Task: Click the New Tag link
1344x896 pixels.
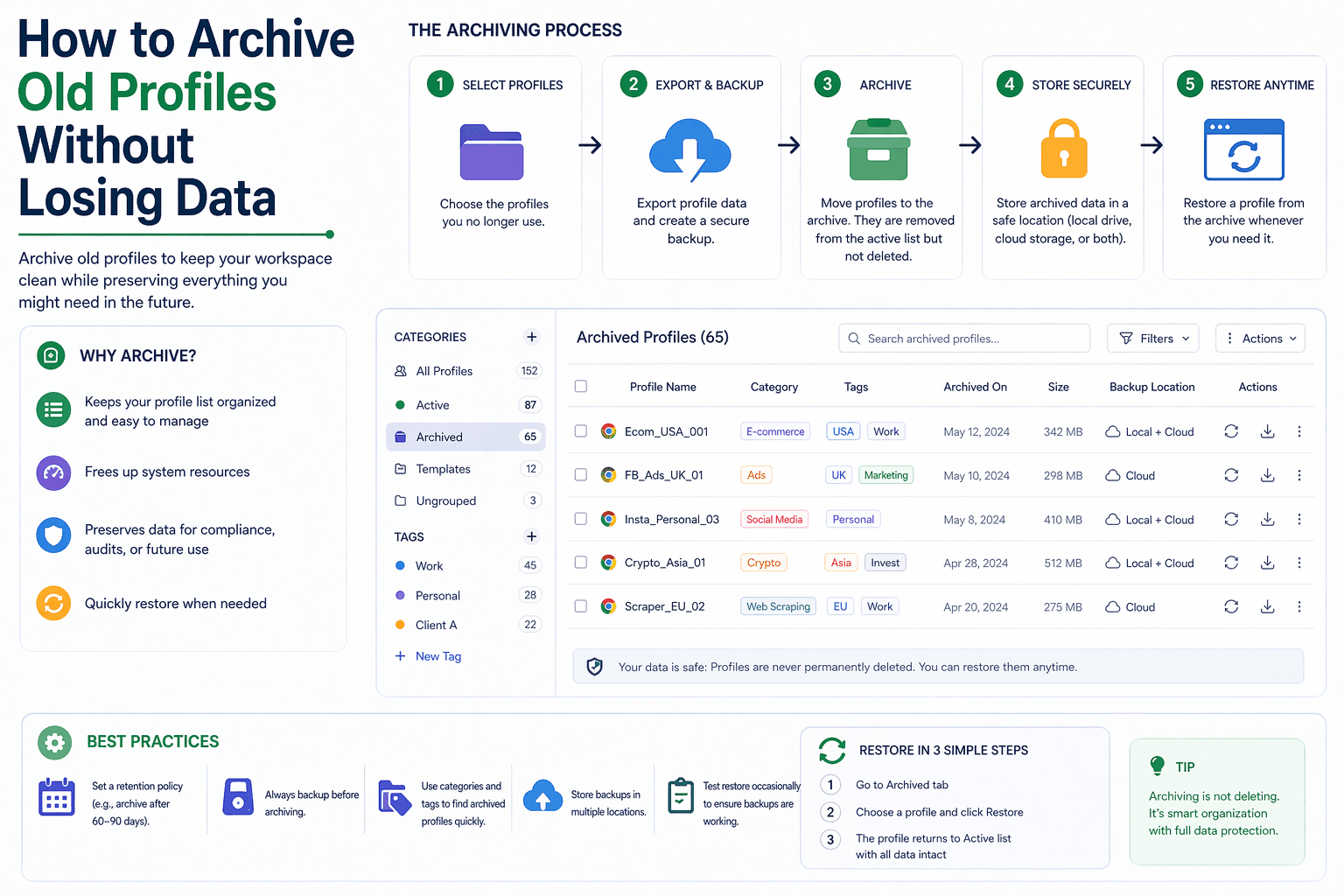Action: pyautogui.click(x=428, y=656)
